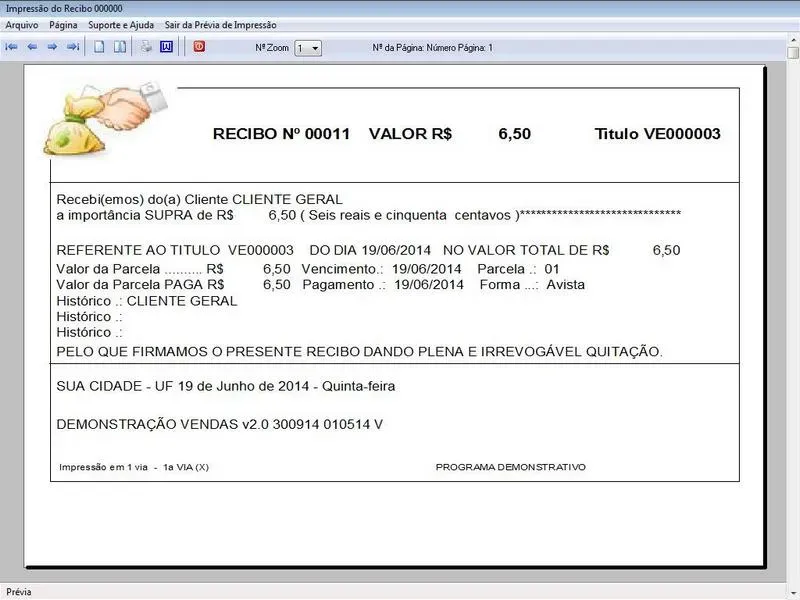Click Sair da Prévia de Impressão
Image resolution: width=800 pixels, height=600 pixels.
coord(220,24)
